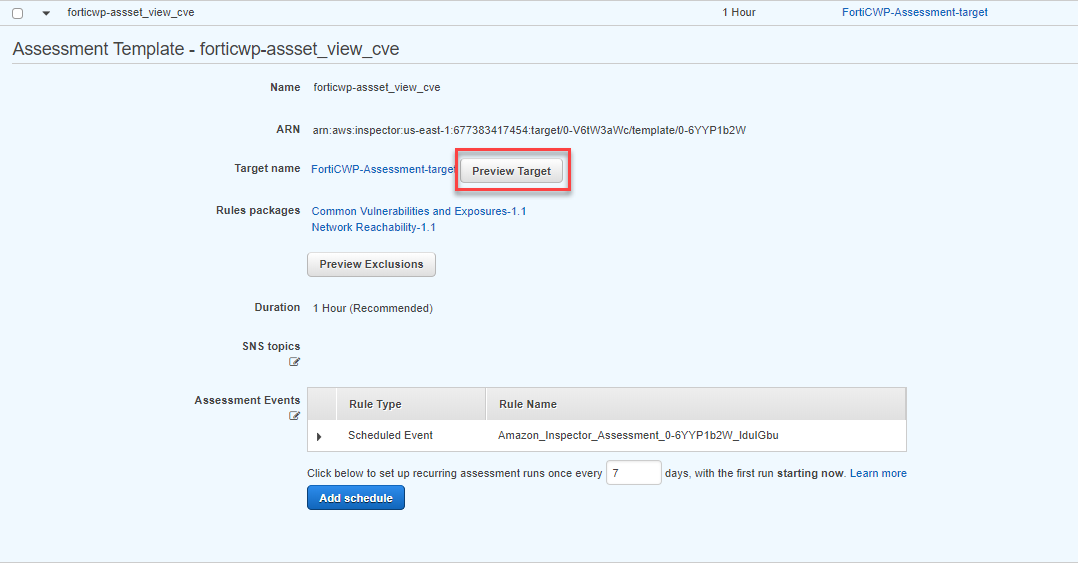This screenshot has height=564, width=1078.
Task: Select the Amazon_Inspector_Assessment rule name cell
Action: 638,435
